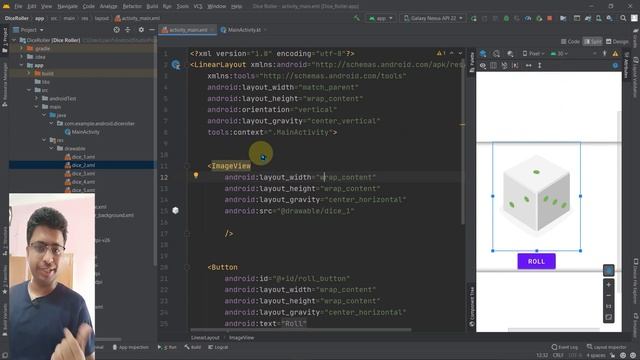Image resolution: width=640 pixels, height=360 pixels.
Task: Click the Run app icon in toolbar
Action: [x=474, y=18]
